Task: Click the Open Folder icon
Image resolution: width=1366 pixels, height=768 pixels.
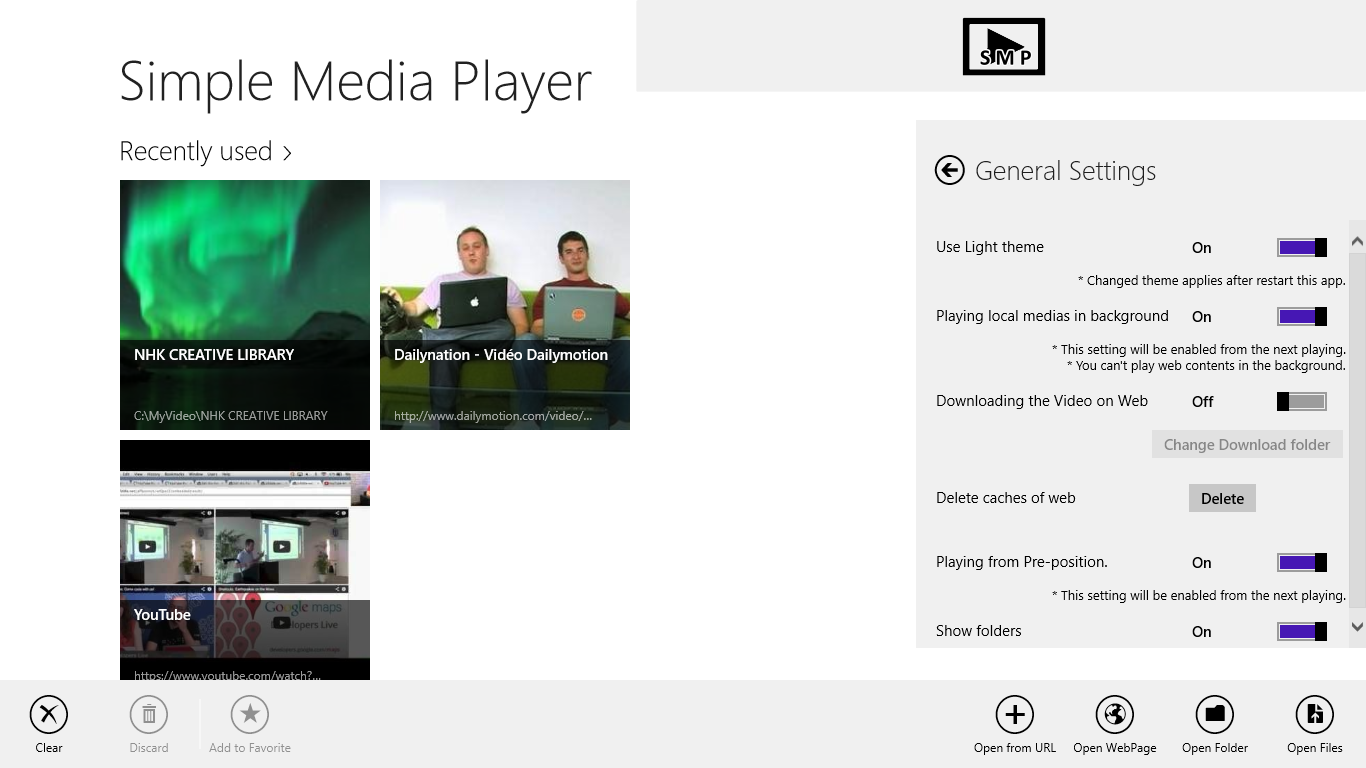Action: [x=1215, y=715]
